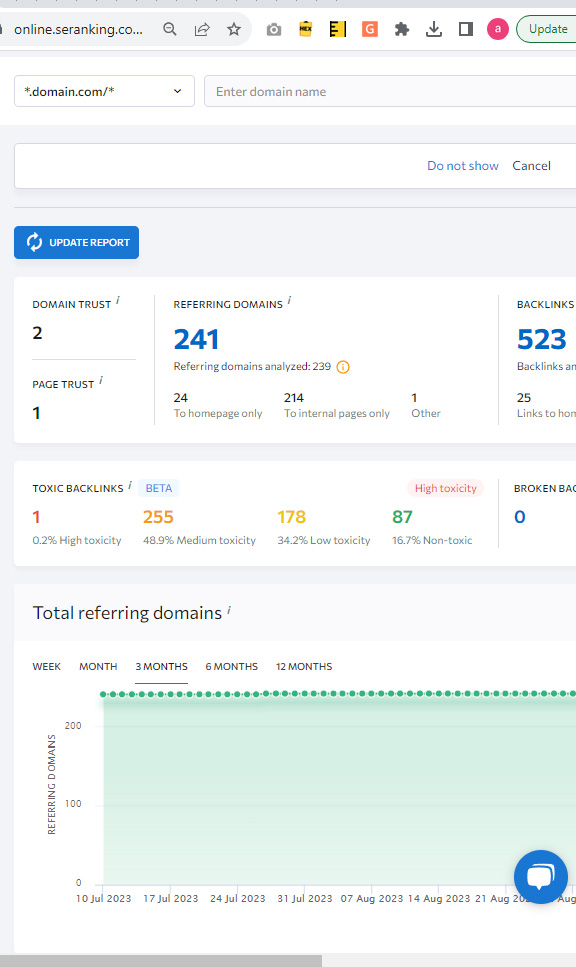Click the Page Trust value 1
This screenshot has height=967, width=576.
point(36,413)
